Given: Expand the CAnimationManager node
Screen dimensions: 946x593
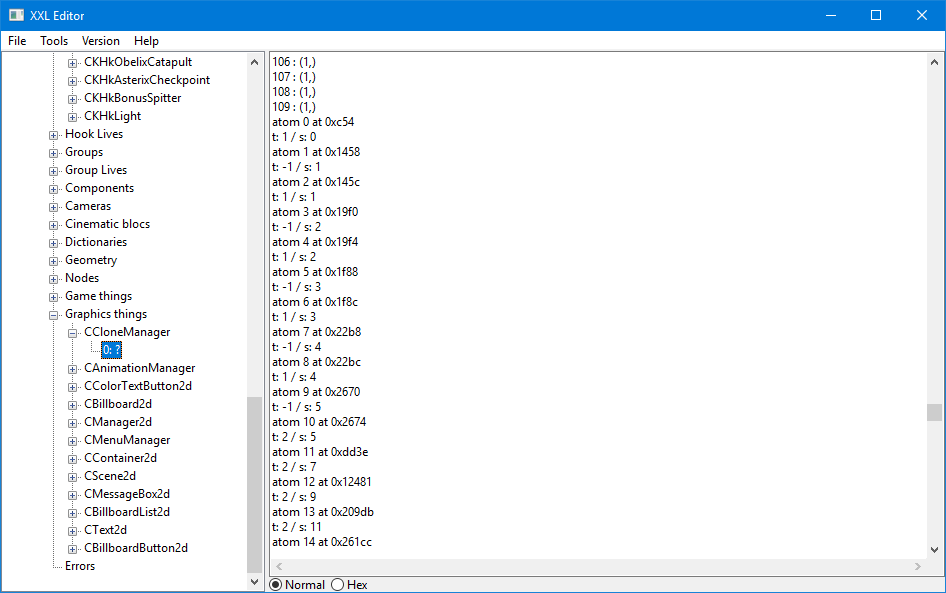Looking at the screenshot, I should click(x=72, y=369).
